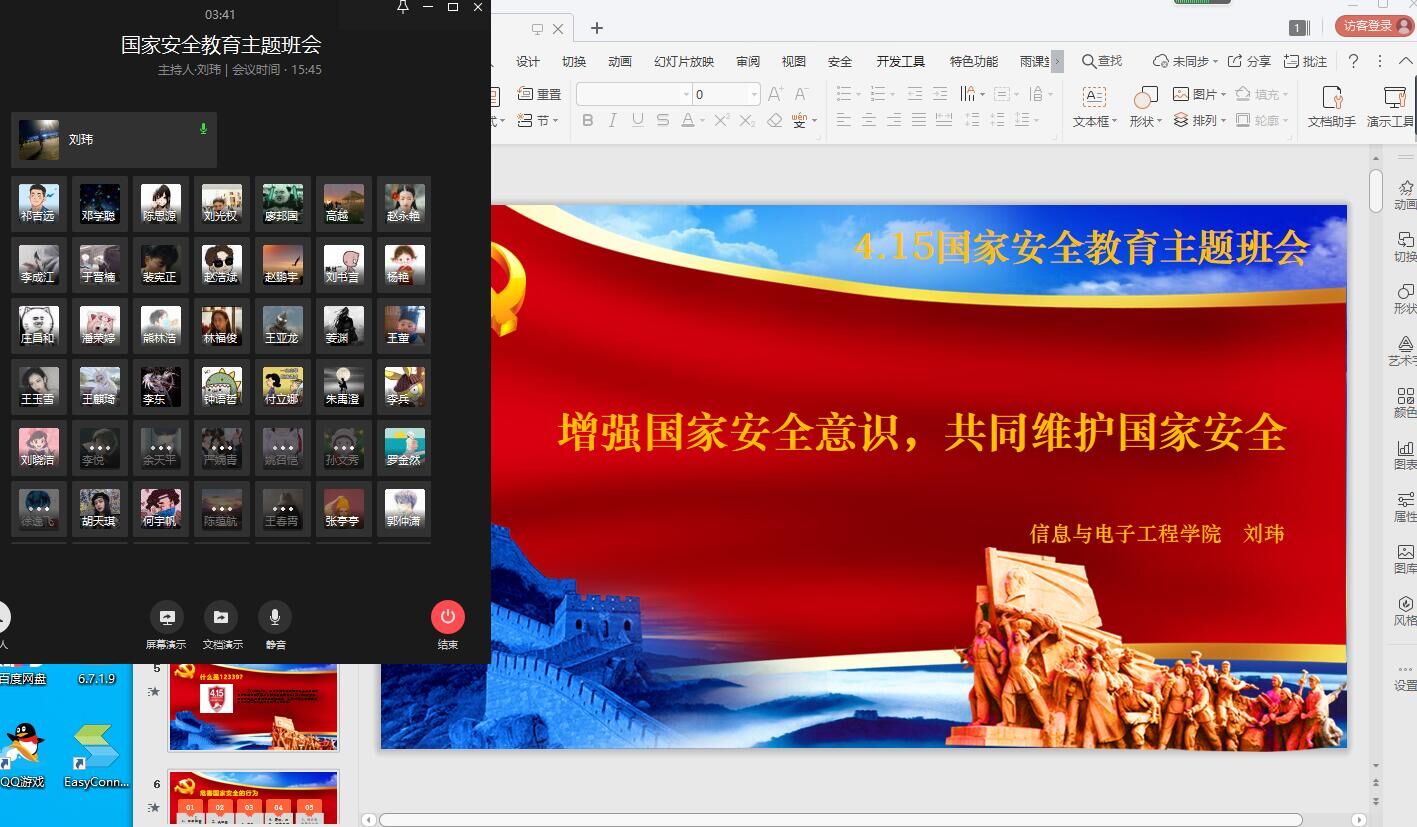Image resolution: width=1417 pixels, height=827 pixels.
Task: Toggle mute with the 静音 microphone button
Action: pos(275,618)
